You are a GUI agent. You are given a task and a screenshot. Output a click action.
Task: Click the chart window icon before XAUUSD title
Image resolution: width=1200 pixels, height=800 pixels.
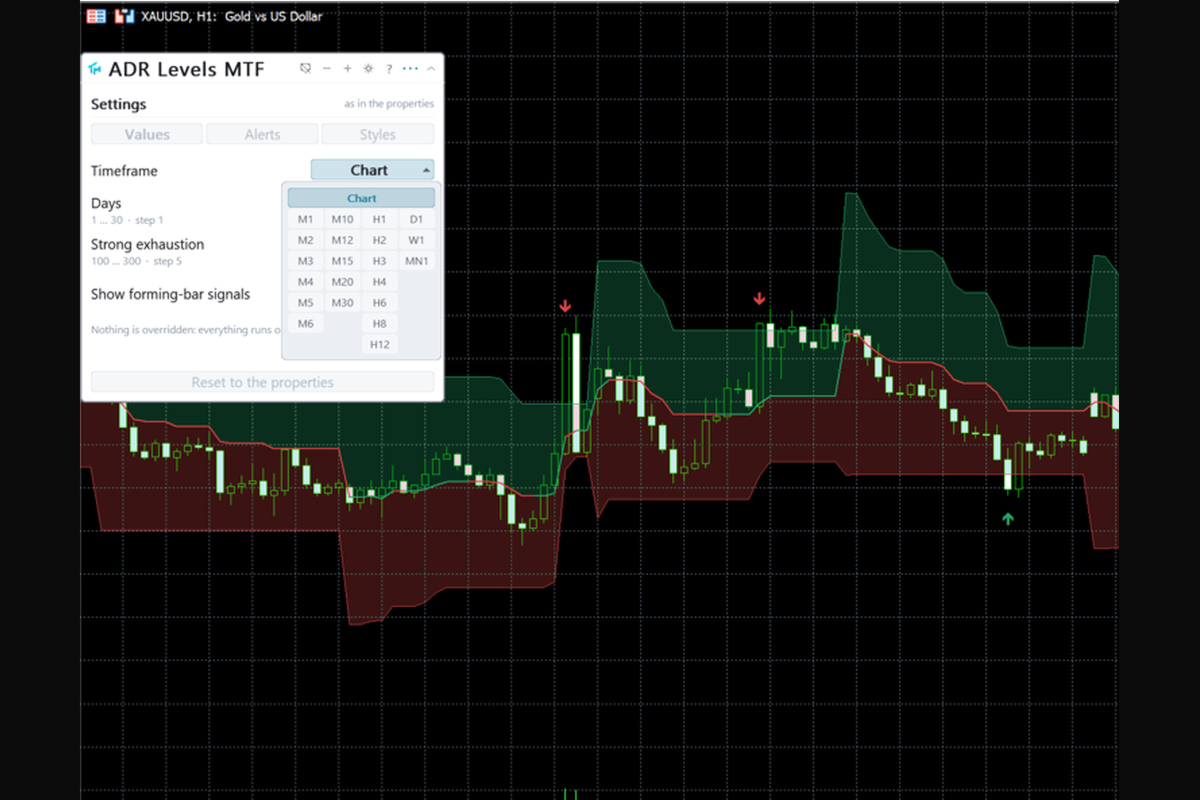(125, 16)
